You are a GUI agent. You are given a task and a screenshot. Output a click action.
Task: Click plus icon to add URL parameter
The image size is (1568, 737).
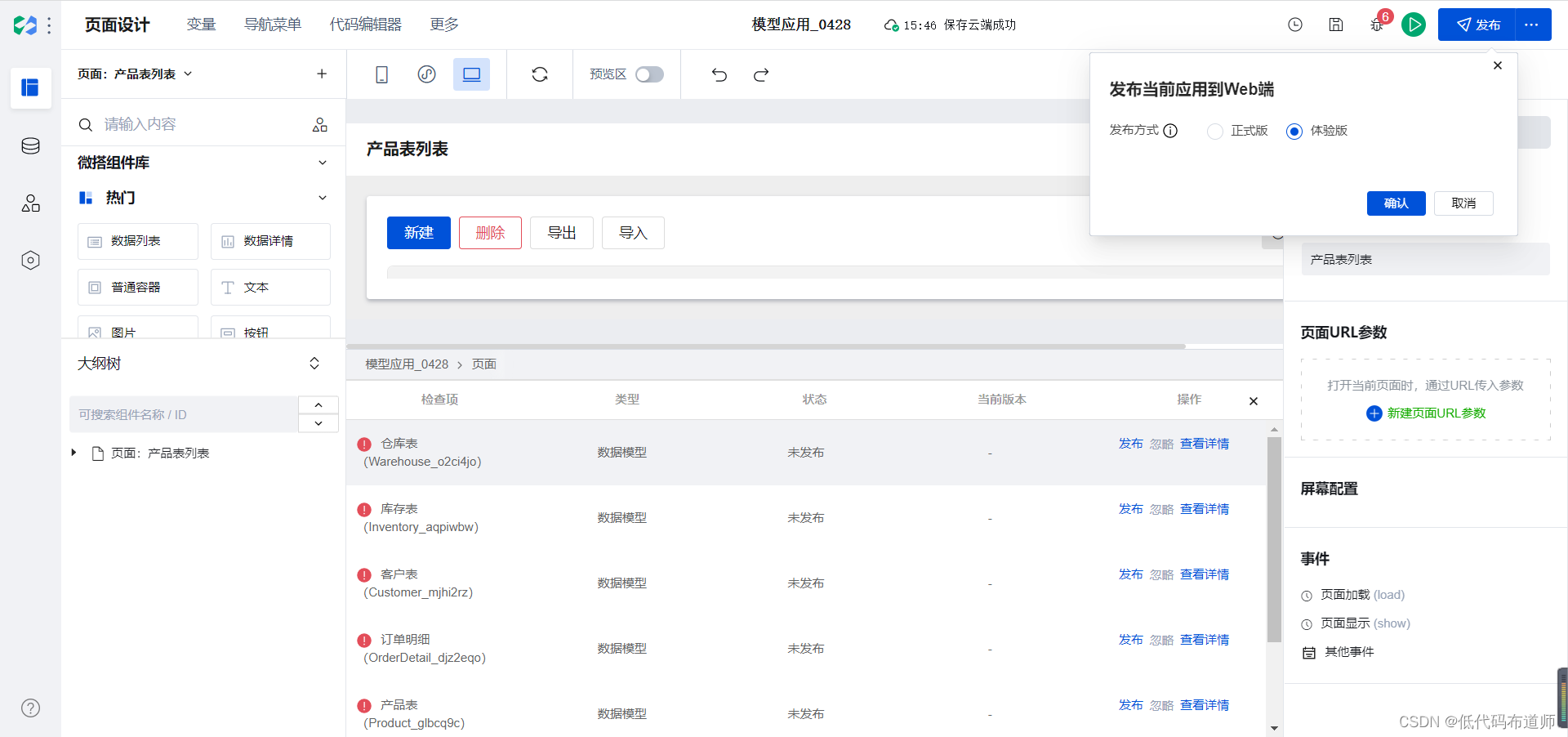click(x=1374, y=413)
